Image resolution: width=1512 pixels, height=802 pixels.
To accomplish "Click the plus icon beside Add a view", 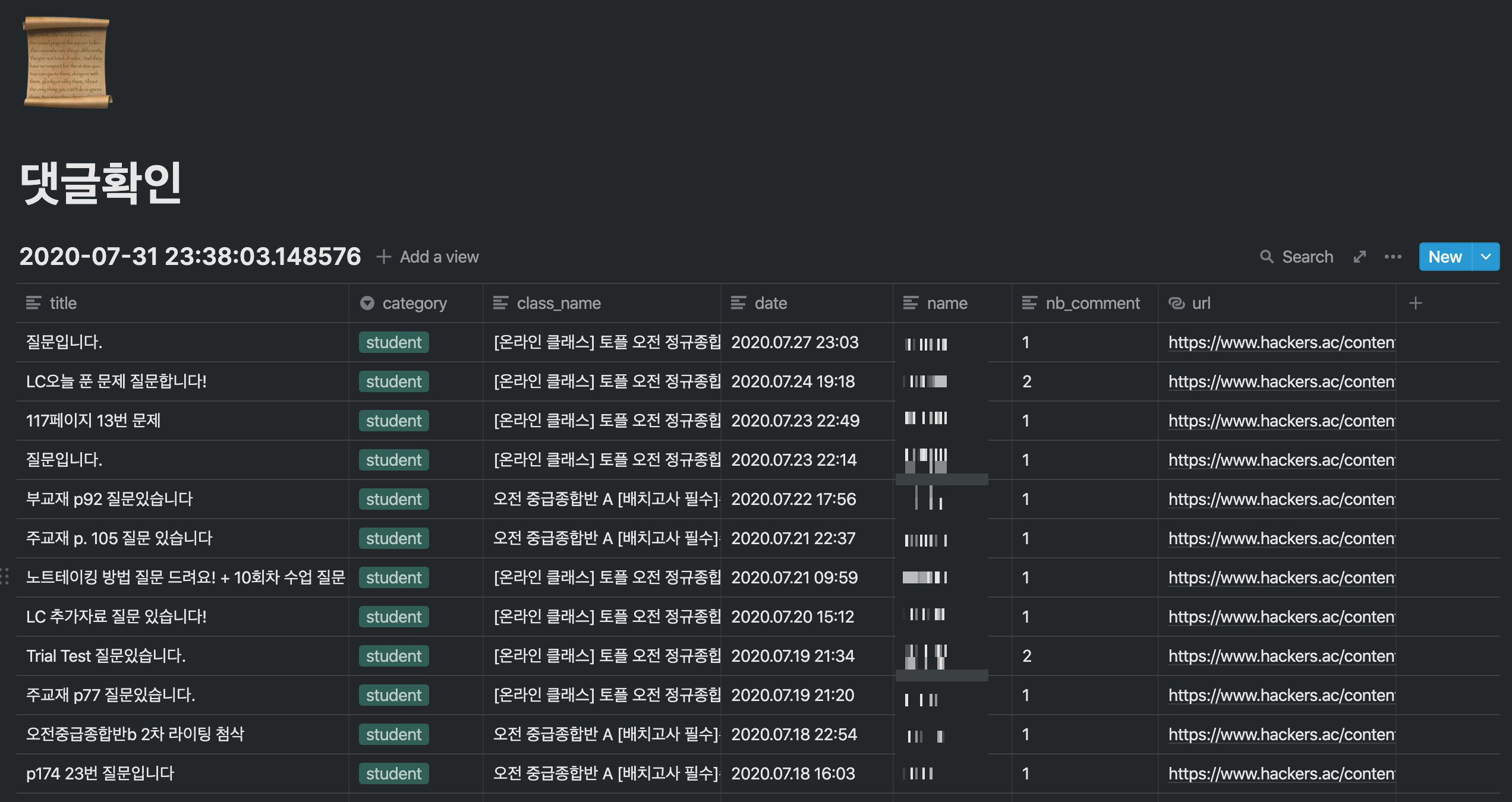I will click(384, 257).
